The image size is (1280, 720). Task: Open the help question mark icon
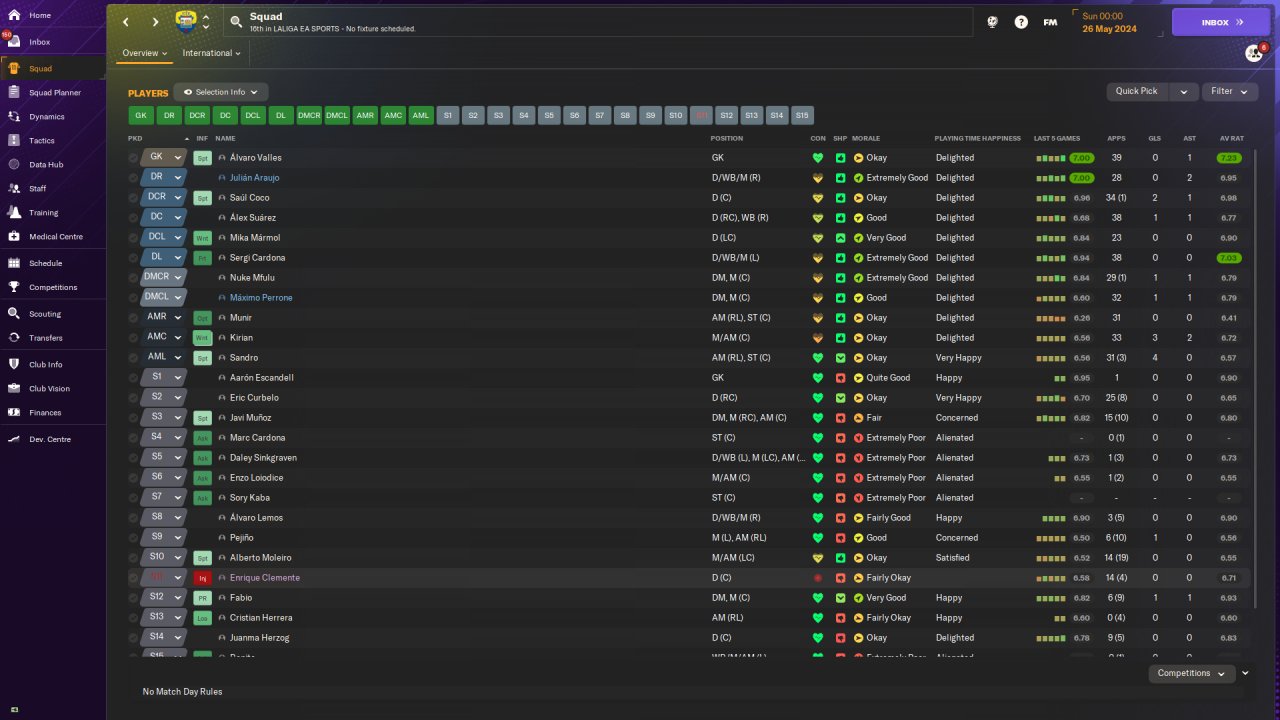point(1021,21)
